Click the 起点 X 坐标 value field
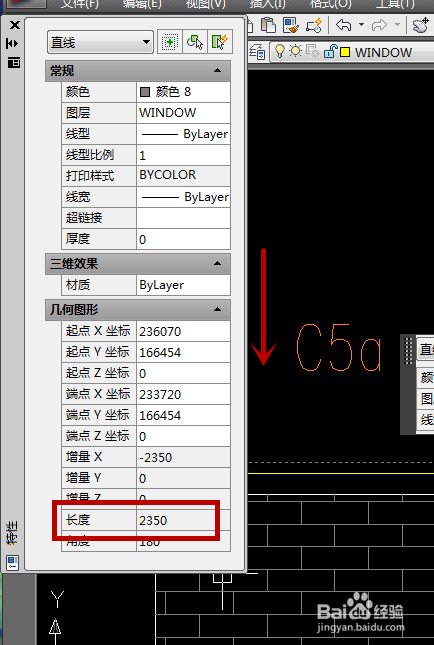434x645 pixels. (x=183, y=331)
